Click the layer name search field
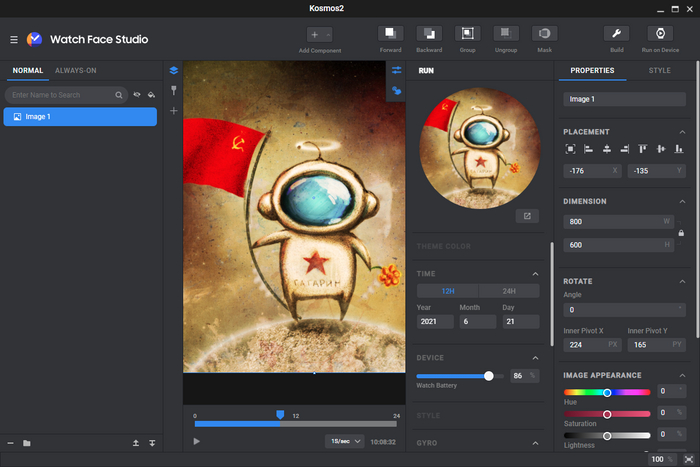Image resolution: width=700 pixels, height=467 pixels. 60,95
